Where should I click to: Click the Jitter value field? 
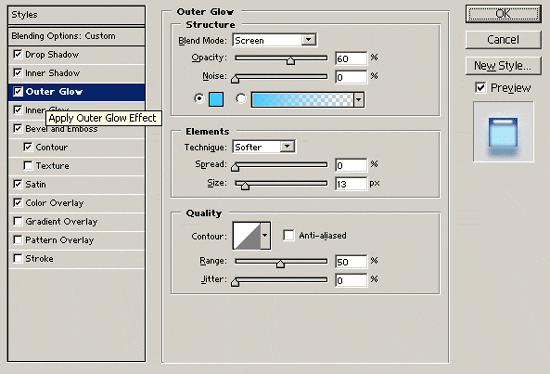pyautogui.click(x=351, y=280)
